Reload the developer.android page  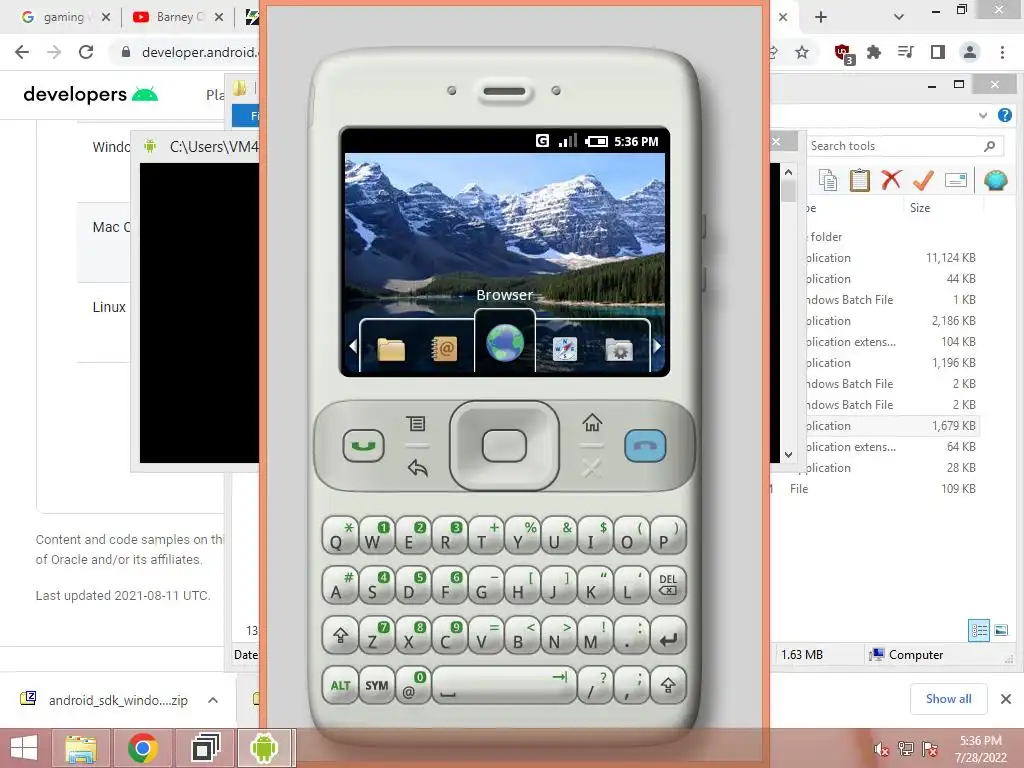click(x=86, y=52)
